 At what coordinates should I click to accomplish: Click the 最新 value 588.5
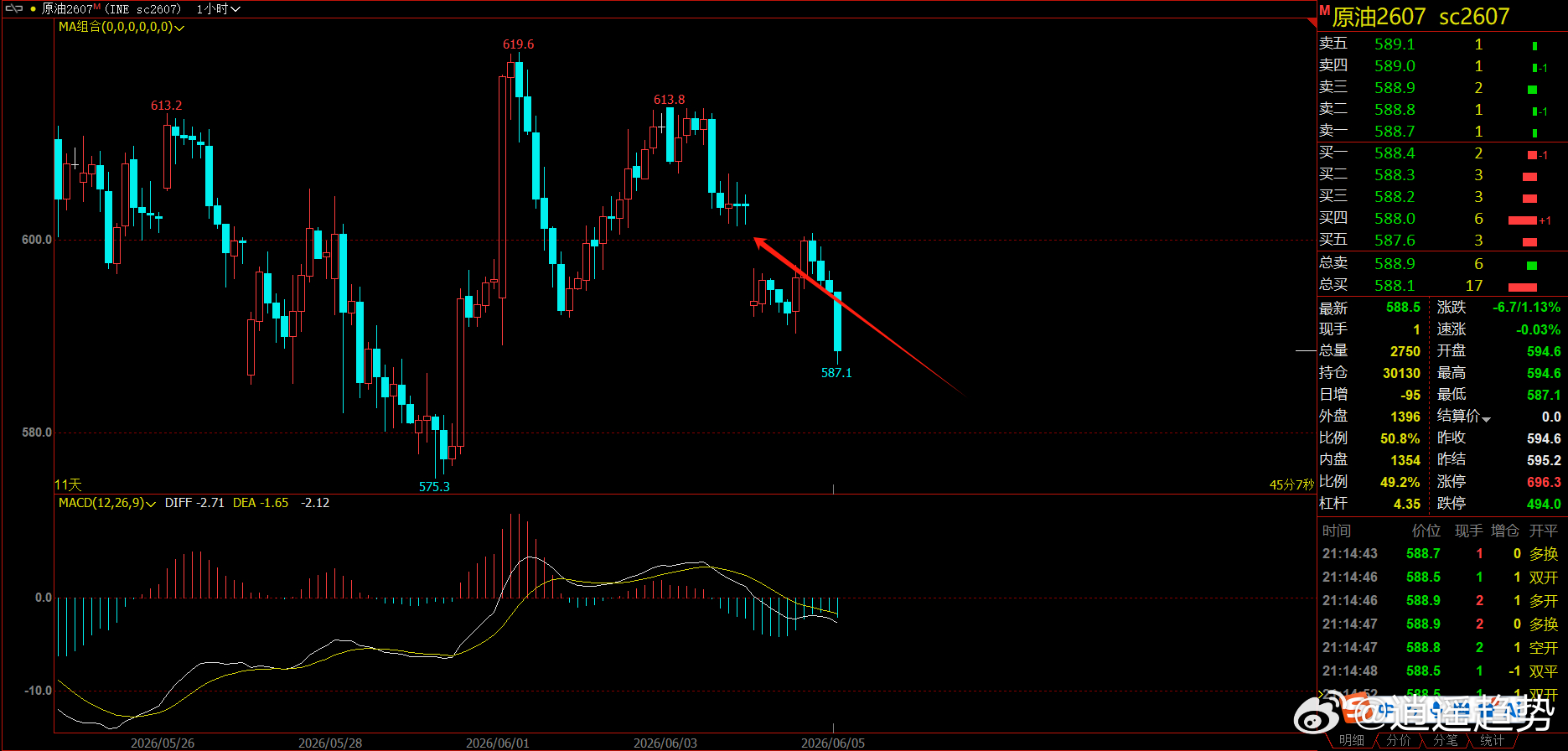click(1403, 308)
